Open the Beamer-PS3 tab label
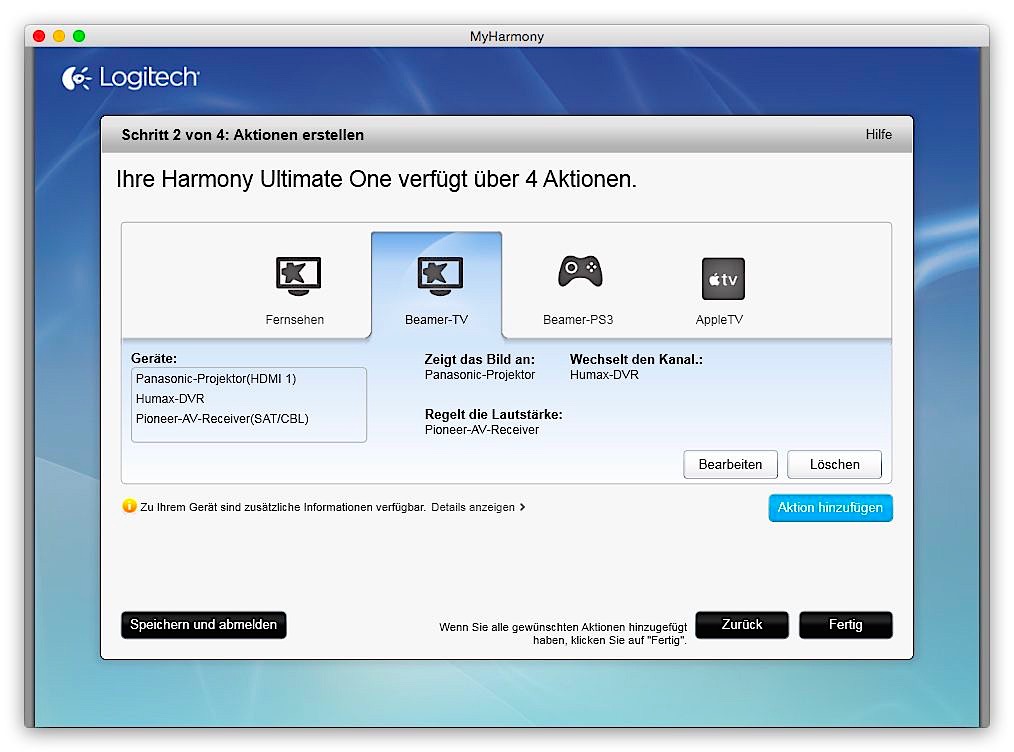Viewport: 1014px width, 752px height. tap(577, 320)
